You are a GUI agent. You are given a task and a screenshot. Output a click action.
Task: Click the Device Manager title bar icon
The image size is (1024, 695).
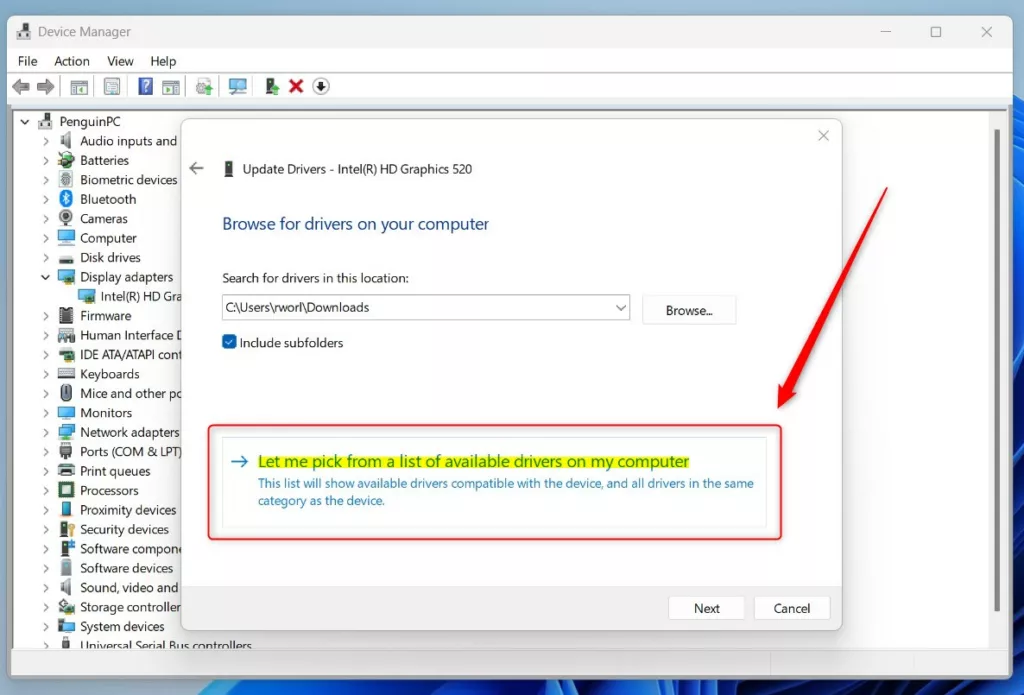click(x=24, y=31)
